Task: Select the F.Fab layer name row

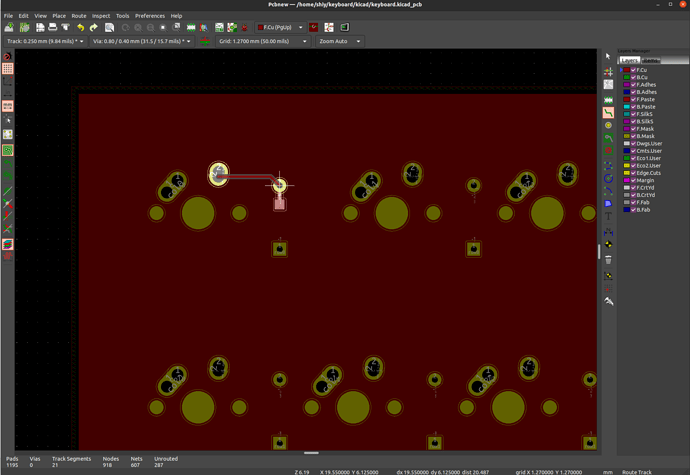Action: (x=642, y=203)
